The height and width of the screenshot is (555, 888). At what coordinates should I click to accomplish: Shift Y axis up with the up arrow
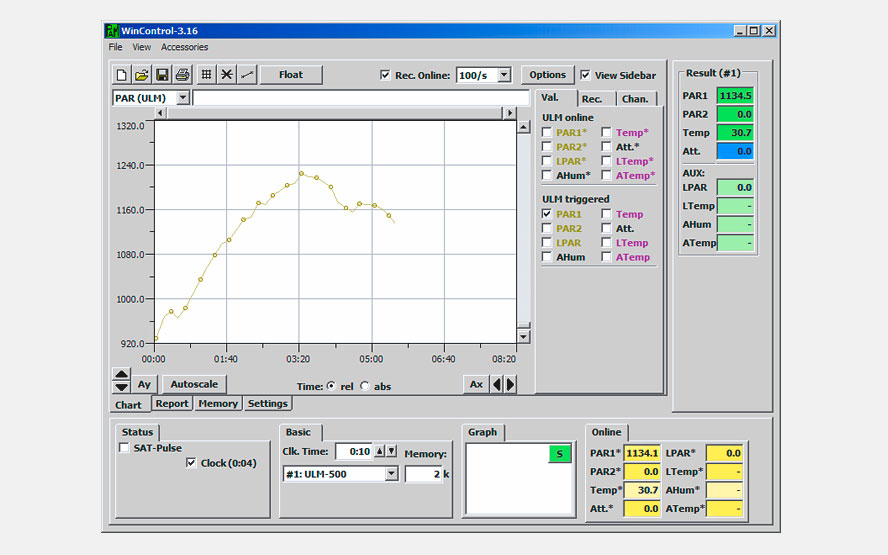pyautogui.click(x=121, y=374)
